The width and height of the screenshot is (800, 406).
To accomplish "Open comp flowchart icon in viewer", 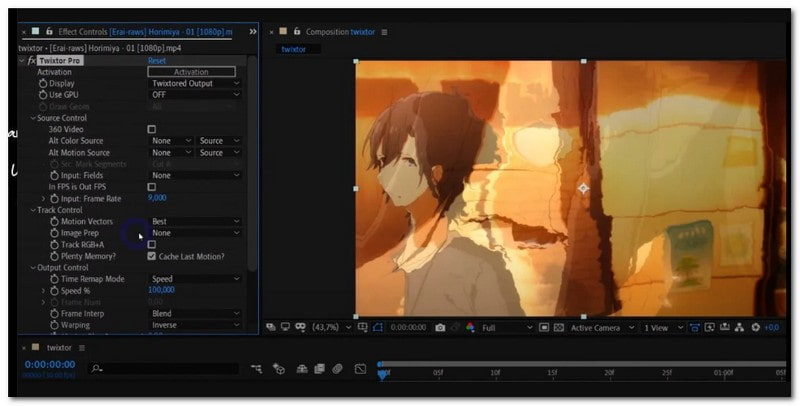I will (x=739, y=327).
